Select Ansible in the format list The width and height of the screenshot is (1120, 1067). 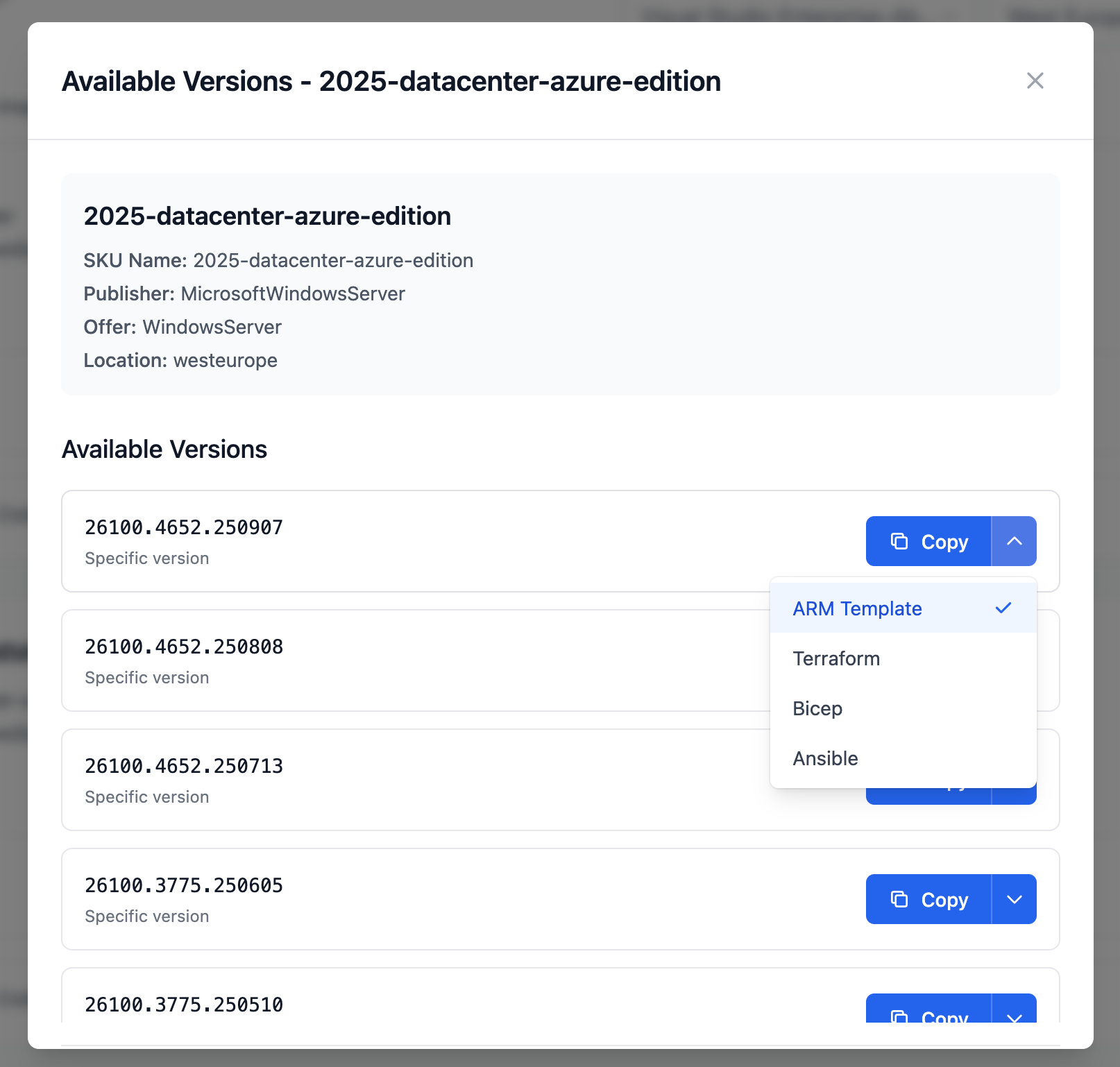tap(903, 758)
